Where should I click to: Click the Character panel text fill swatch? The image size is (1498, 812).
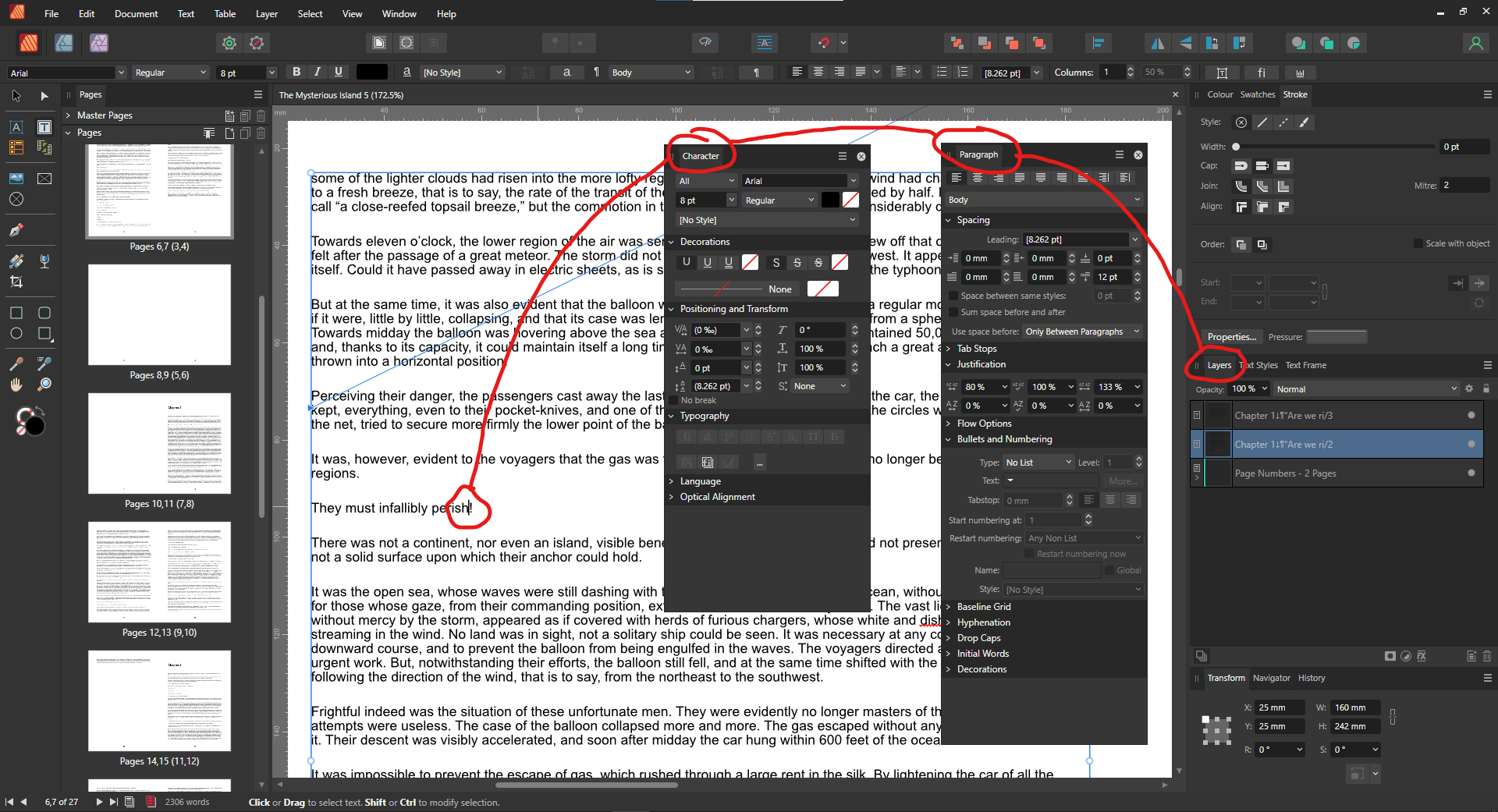831,200
